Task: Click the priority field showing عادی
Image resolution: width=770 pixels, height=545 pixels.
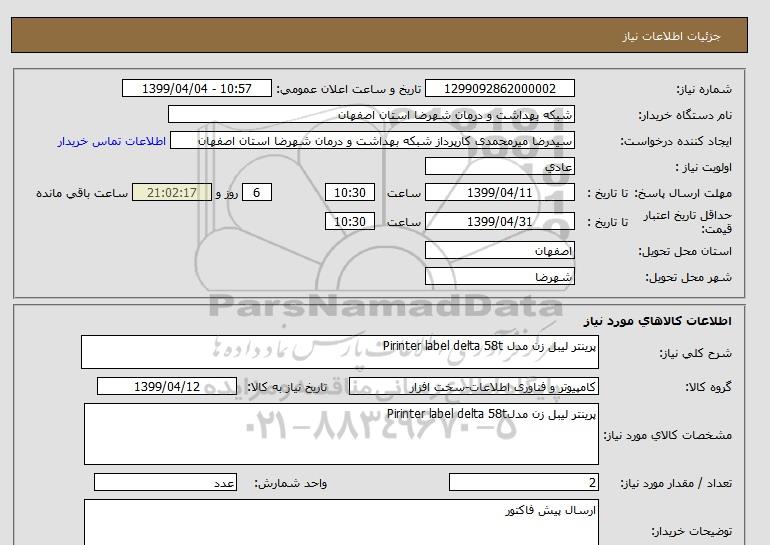Action: 499,166
